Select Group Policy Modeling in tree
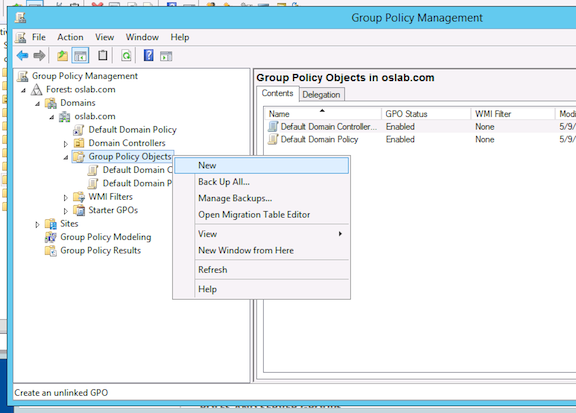The width and height of the screenshot is (576, 413). pyautogui.click(x=106, y=237)
